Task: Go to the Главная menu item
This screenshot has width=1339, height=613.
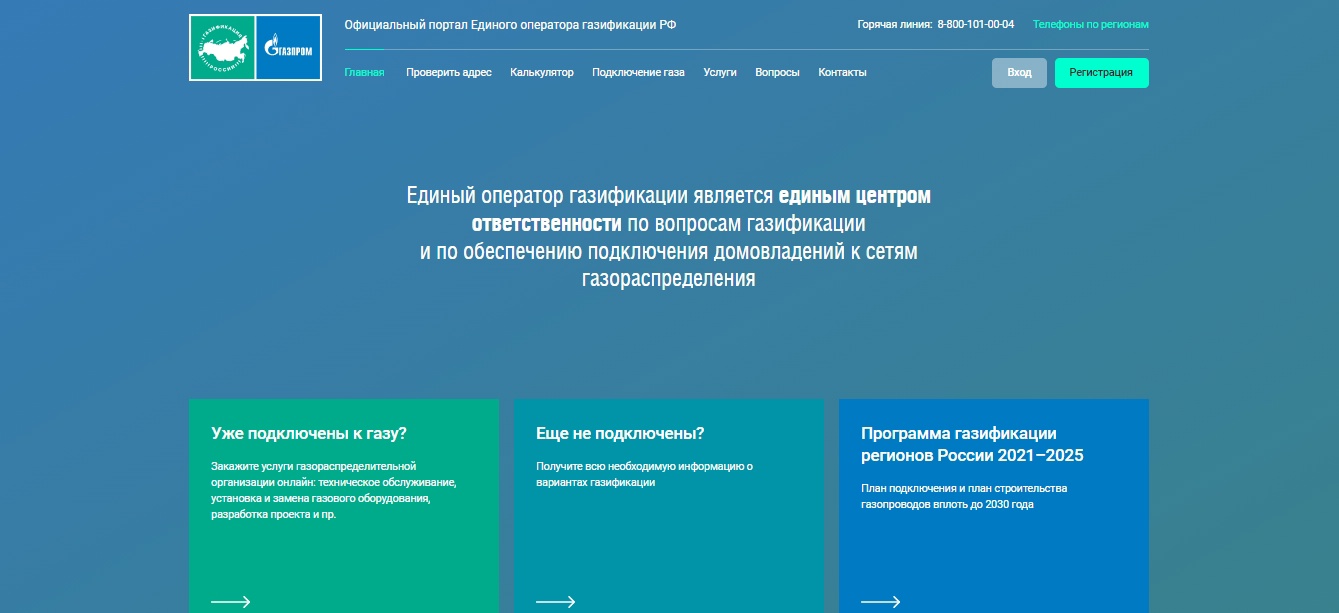Action: (x=364, y=72)
